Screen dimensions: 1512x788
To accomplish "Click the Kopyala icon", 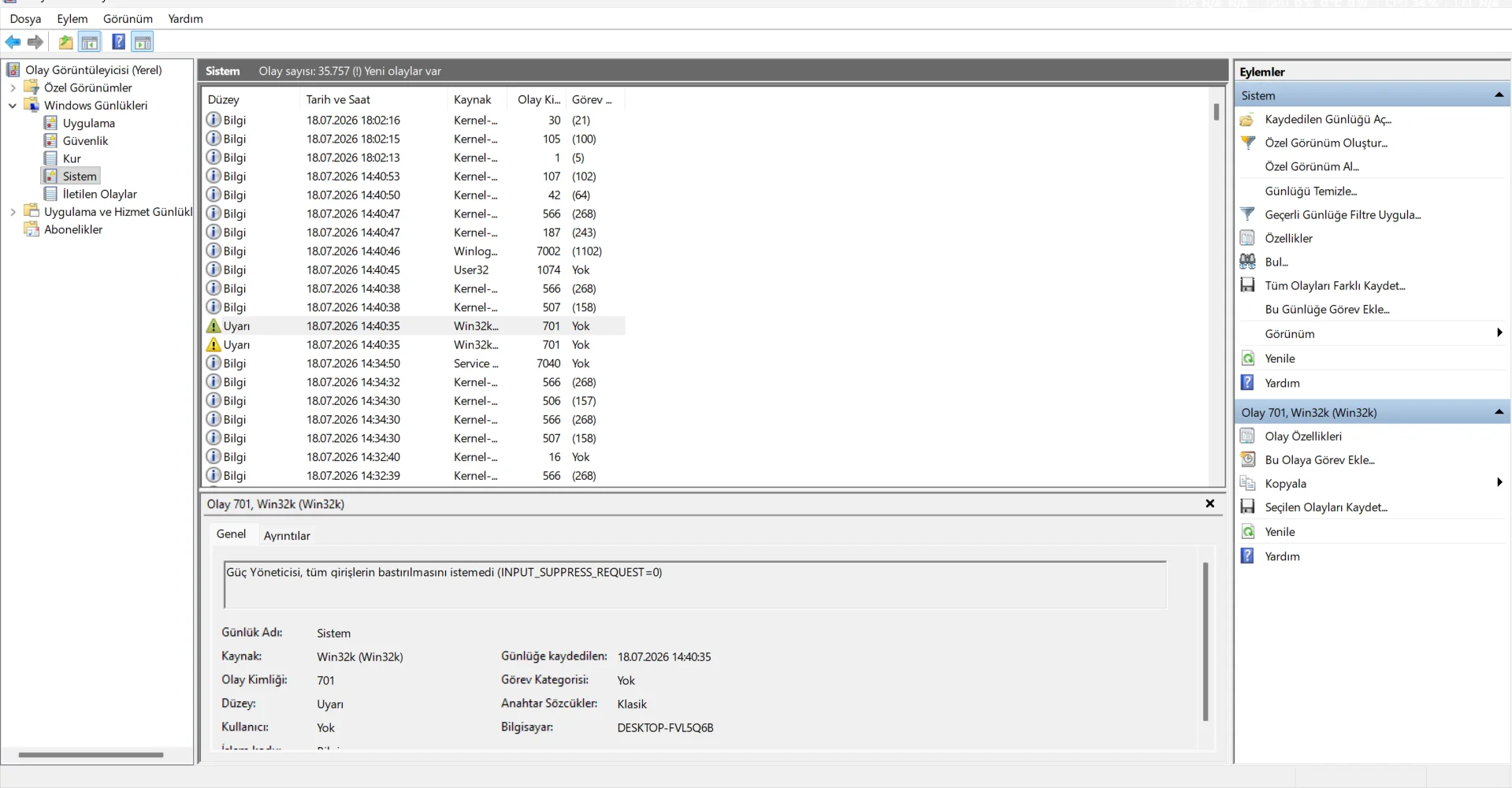I will [1247, 483].
